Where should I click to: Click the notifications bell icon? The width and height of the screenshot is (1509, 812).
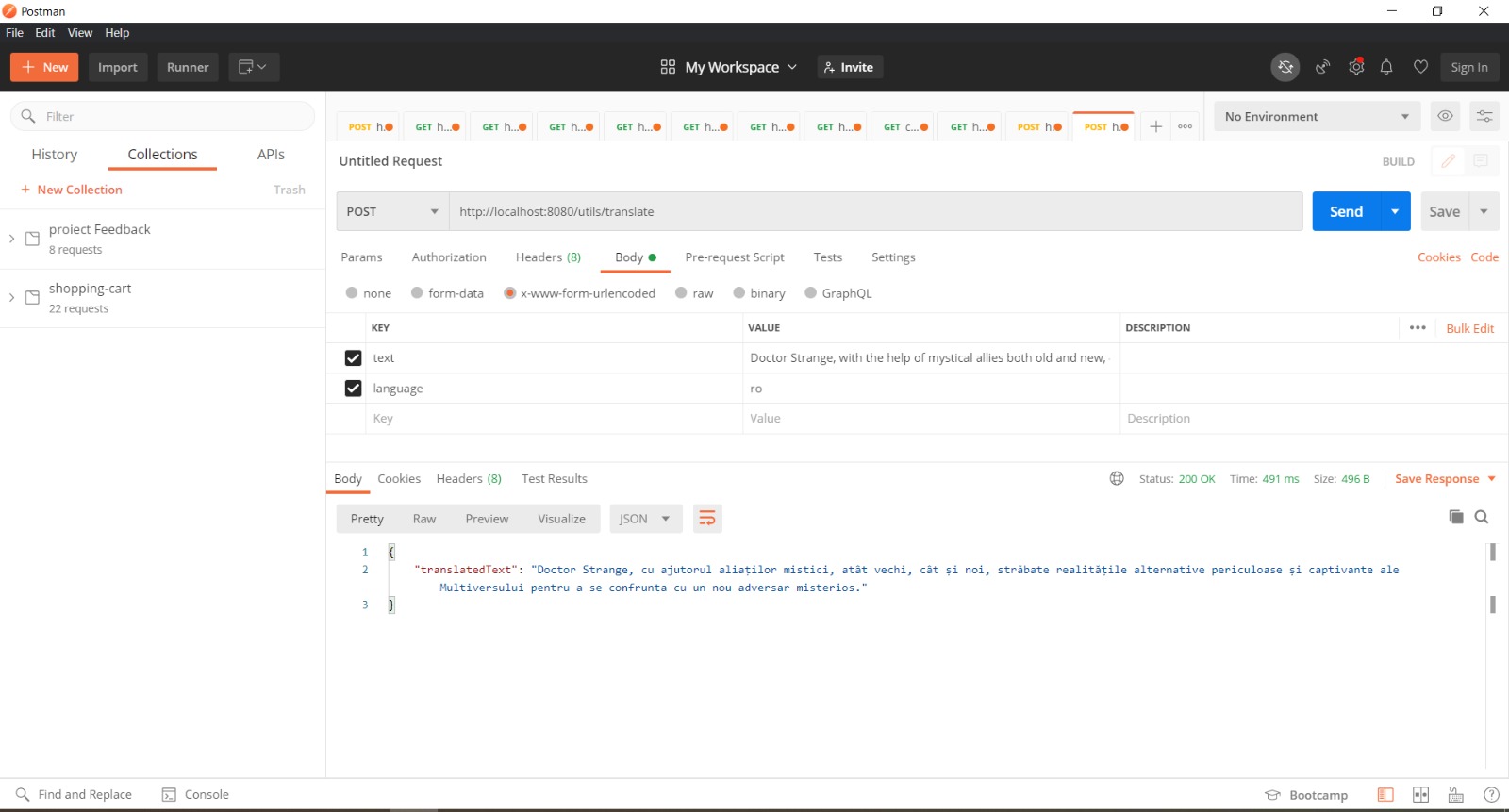coord(1386,67)
